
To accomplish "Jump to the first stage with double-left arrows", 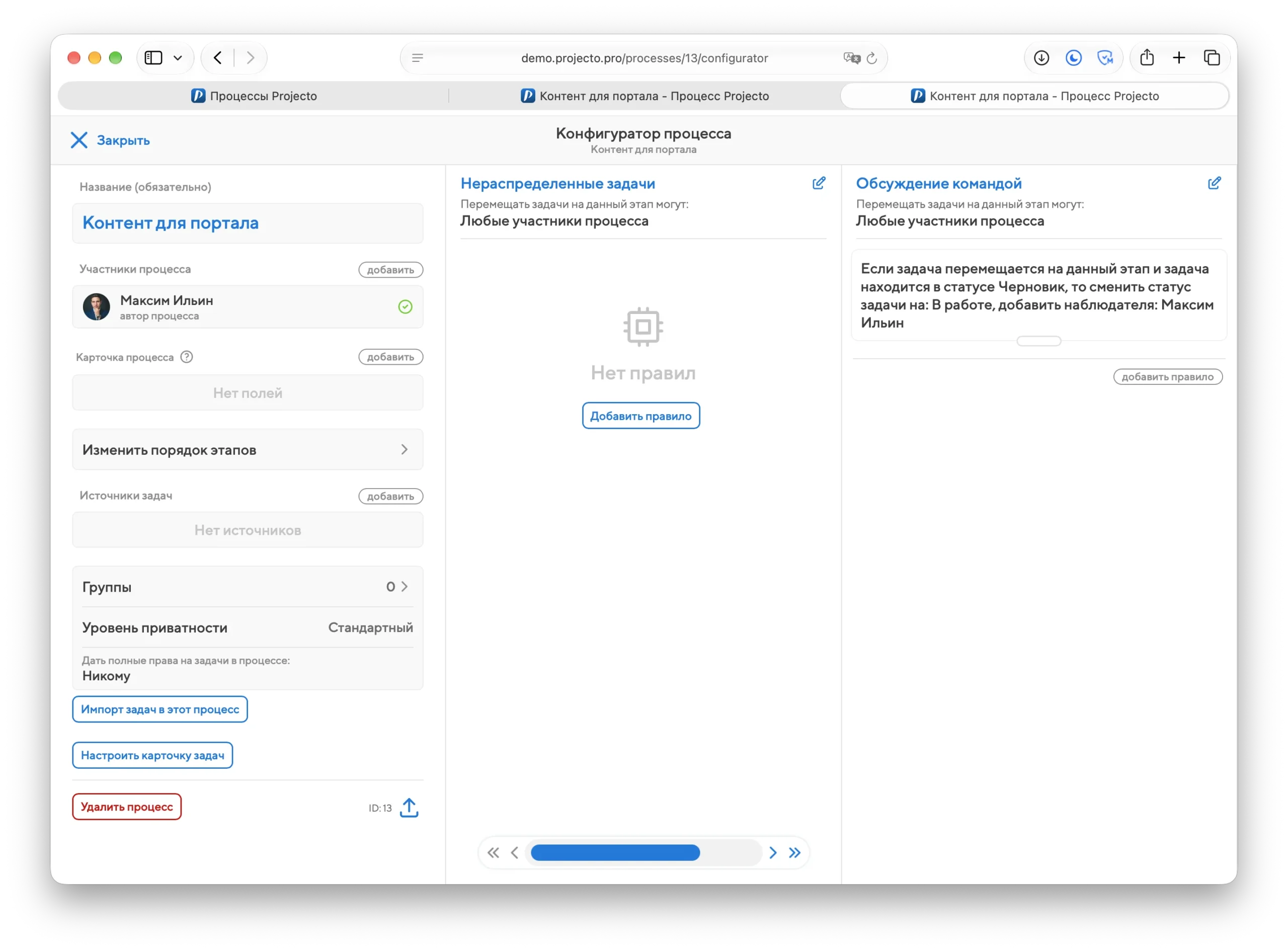I will (x=493, y=852).
